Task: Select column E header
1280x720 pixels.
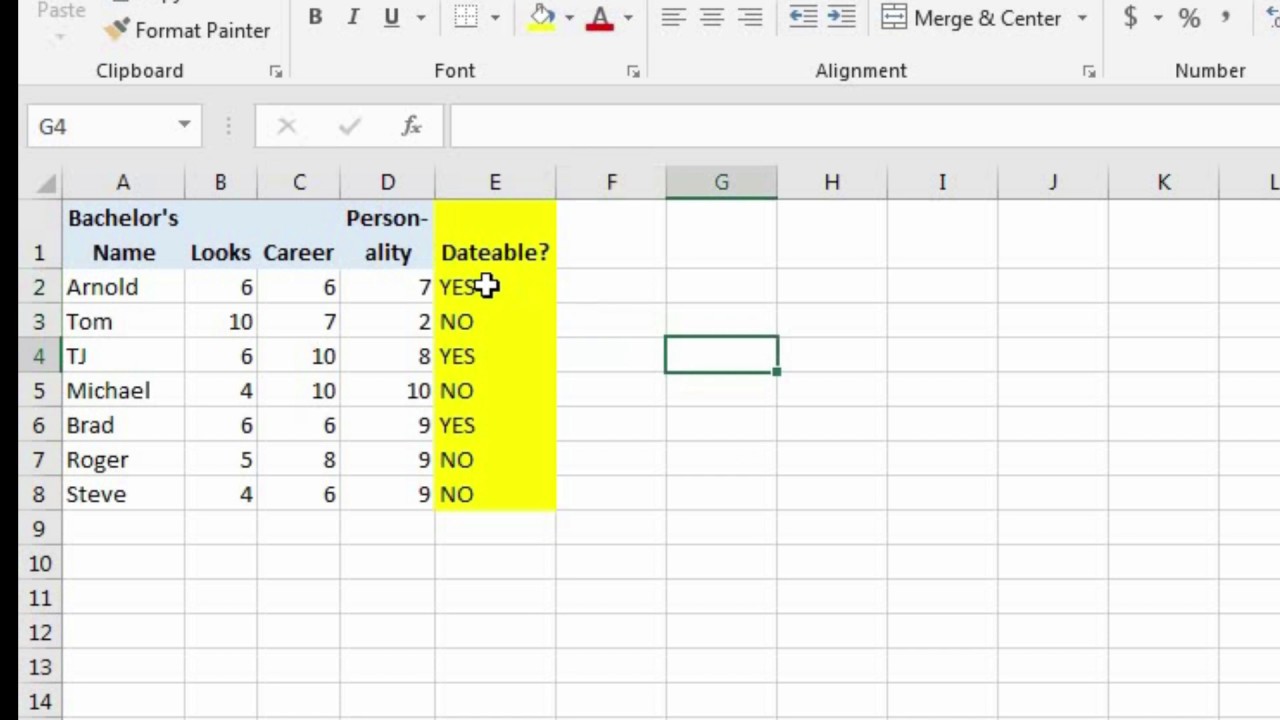Action: click(x=495, y=183)
